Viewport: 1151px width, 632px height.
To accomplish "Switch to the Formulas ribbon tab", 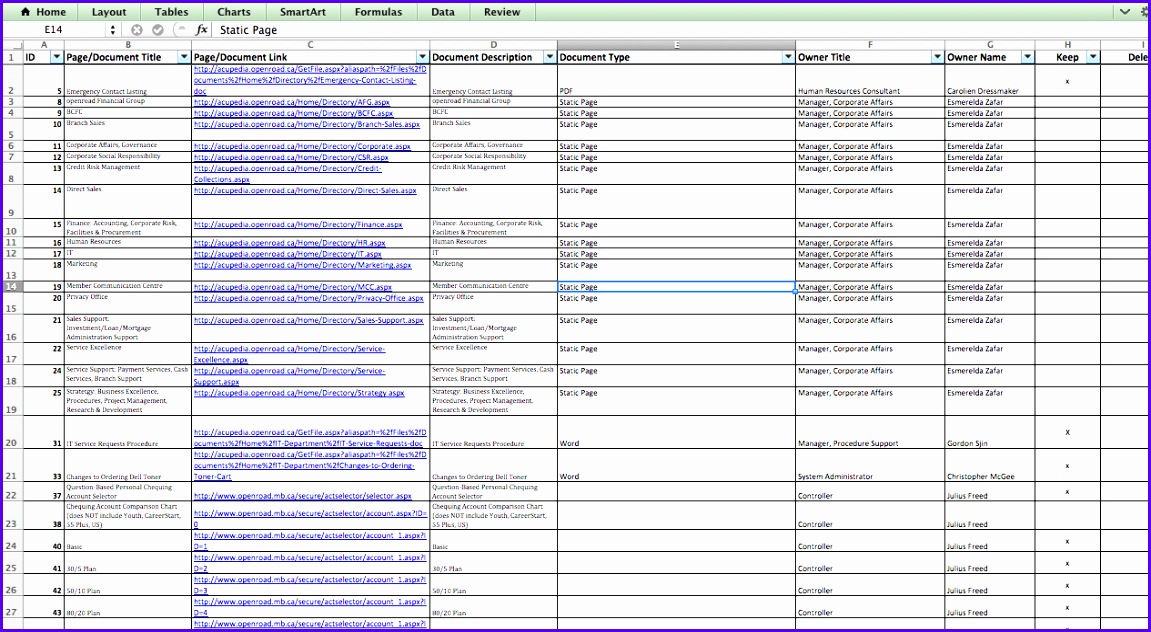I will tap(378, 12).
